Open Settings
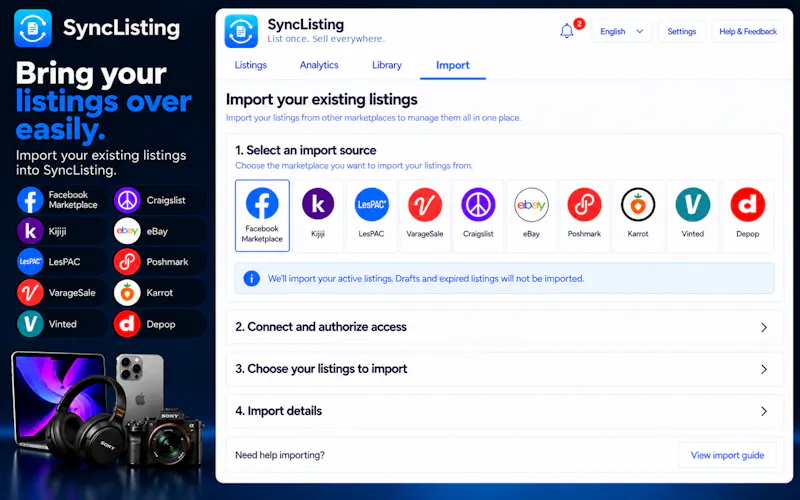The height and width of the screenshot is (500, 800). (x=682, y=32)
